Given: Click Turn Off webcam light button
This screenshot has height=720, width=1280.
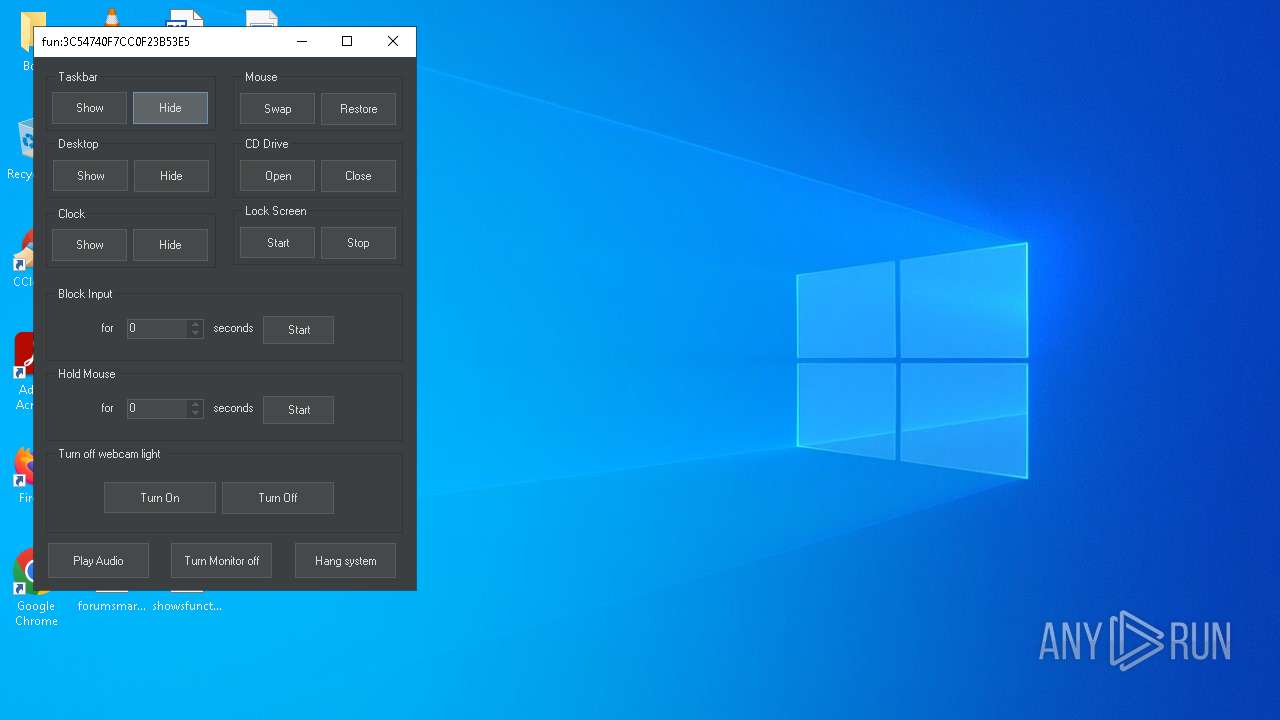Looking at the screenshot, I should 278,498.
